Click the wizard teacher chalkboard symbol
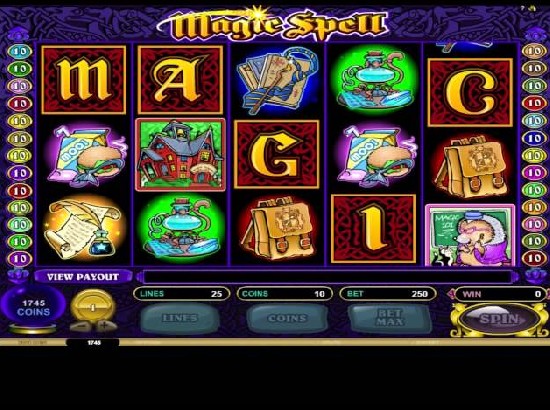Image resolution: width=550 pixels, height=410 pixels. pyautogui.click(x=470, y=235)
